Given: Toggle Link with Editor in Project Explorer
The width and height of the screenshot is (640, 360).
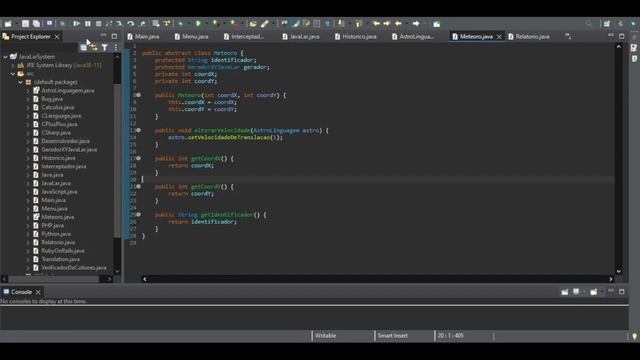Looking at the screenshot, I should click(94, 48).
